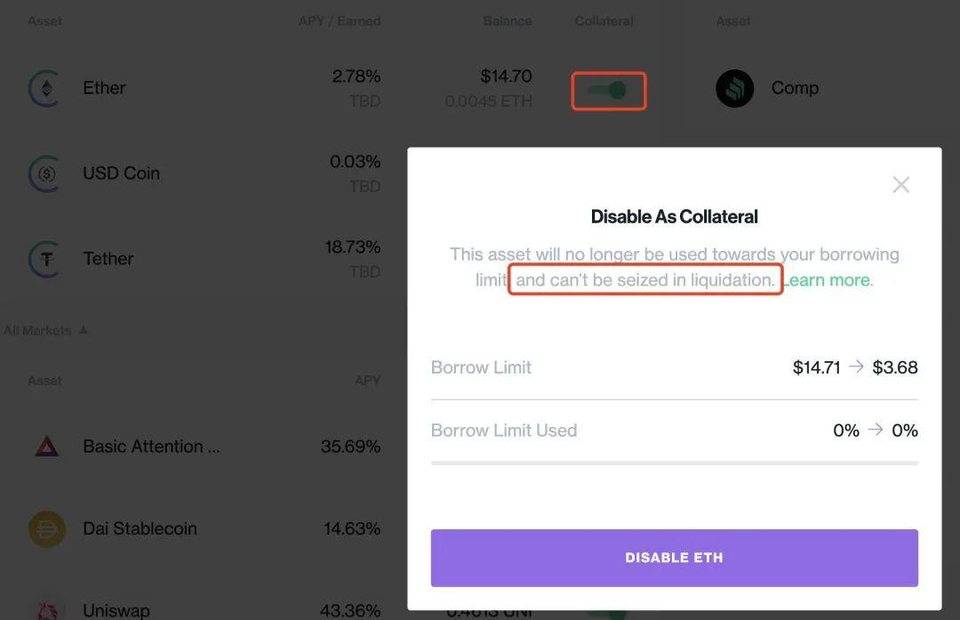
Task: Click the Dai Stablecoin icon
Action: coord(47,529)
